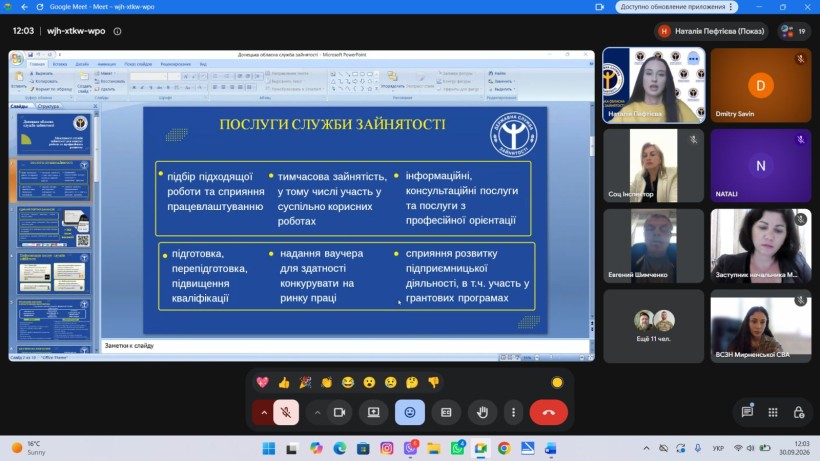Viewport: 820px width, 461px height.
Task: Switch to Дизайн tab in shared PowerPoint
Action: (x=82, y=64)
